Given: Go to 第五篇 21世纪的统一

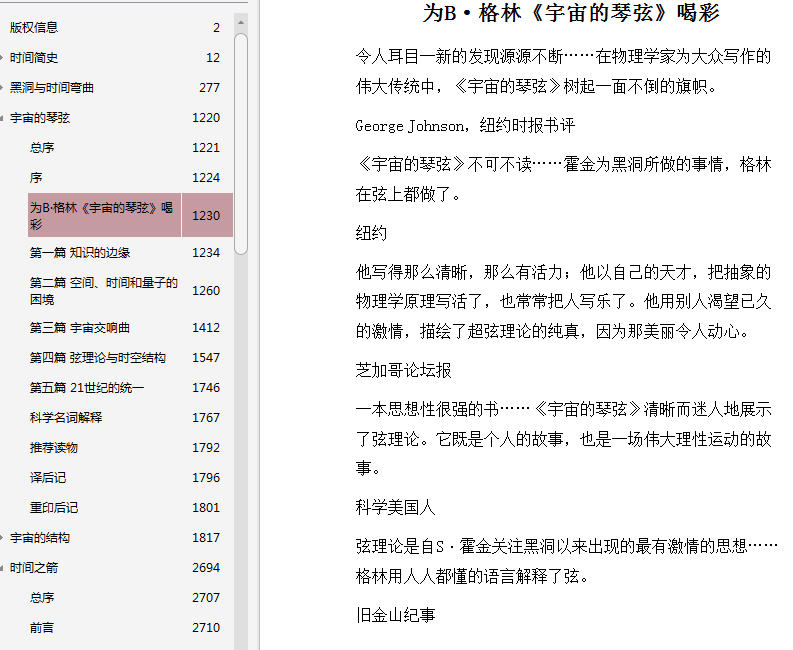Looking at the screenshot, I should tap(86, 388).
